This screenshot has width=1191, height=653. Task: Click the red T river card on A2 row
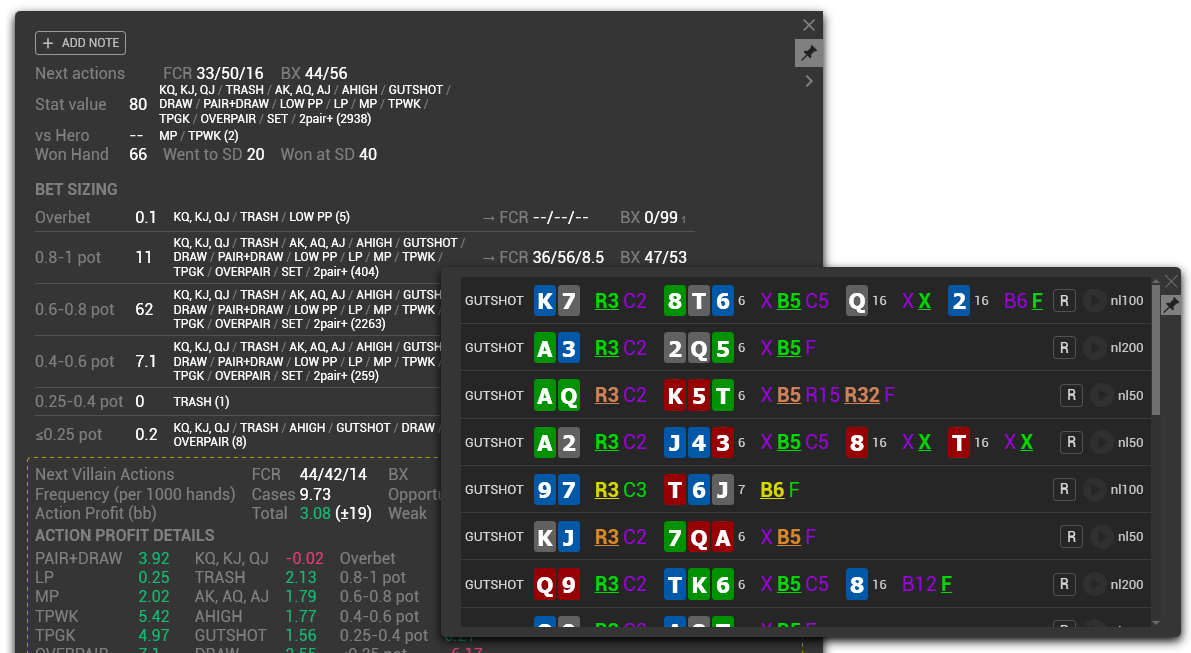959,442
